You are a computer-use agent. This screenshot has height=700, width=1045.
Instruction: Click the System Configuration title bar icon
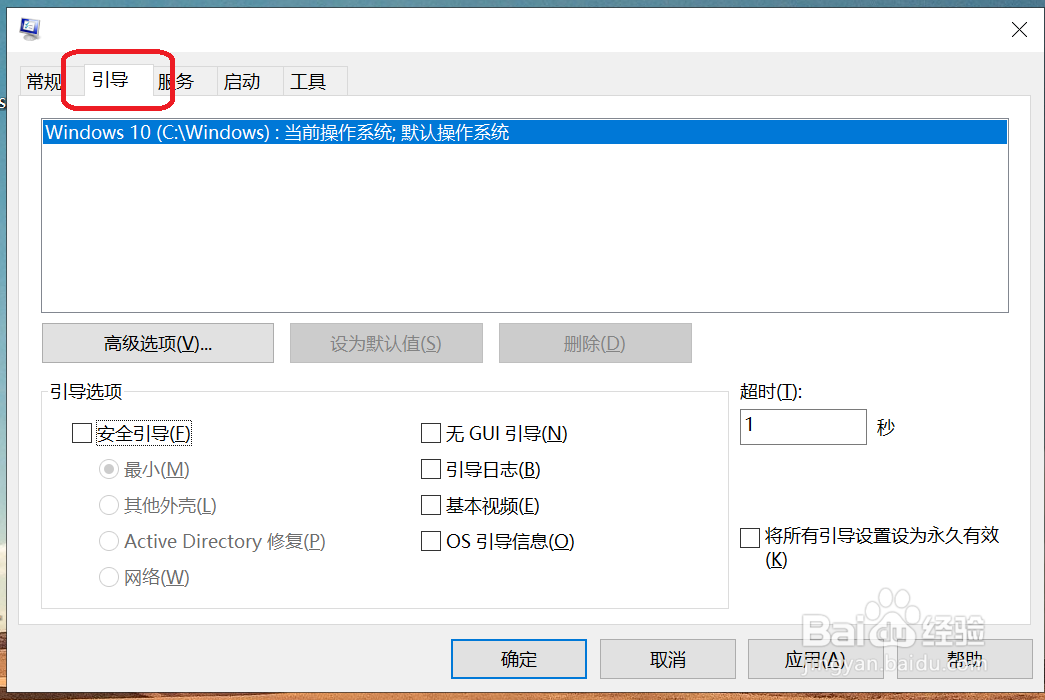(x=30, y=29)
